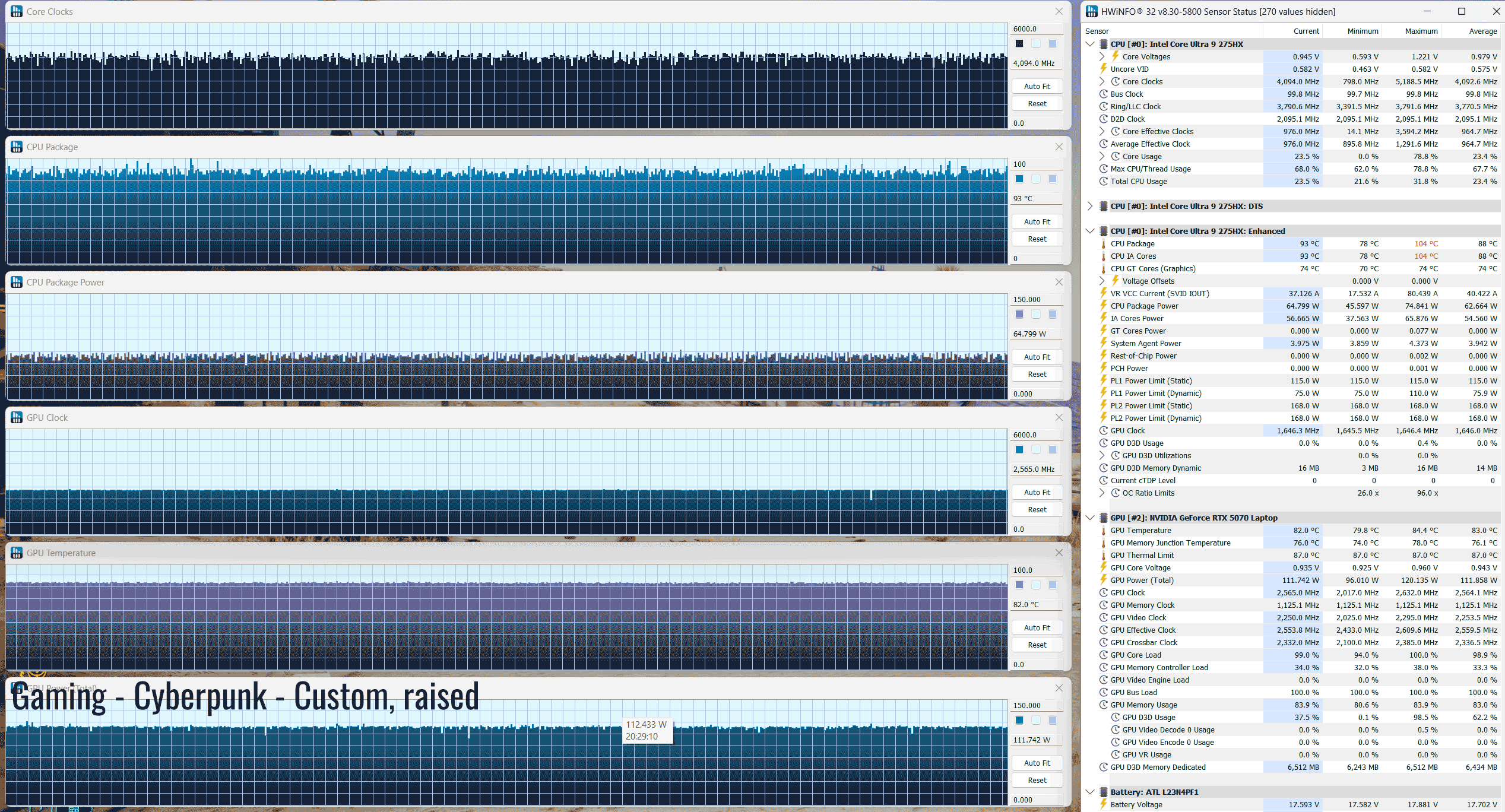Click the CPU chip icon beside Intel Core Ultra 9 275HX
Screen dimensions: 1505x812
1104,44
